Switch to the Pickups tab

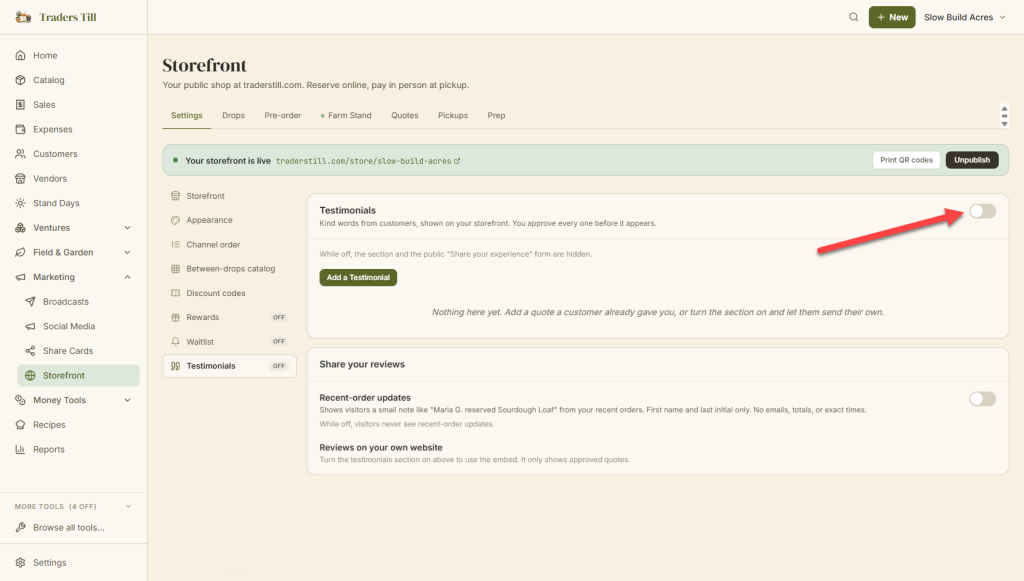pos(453,116)
